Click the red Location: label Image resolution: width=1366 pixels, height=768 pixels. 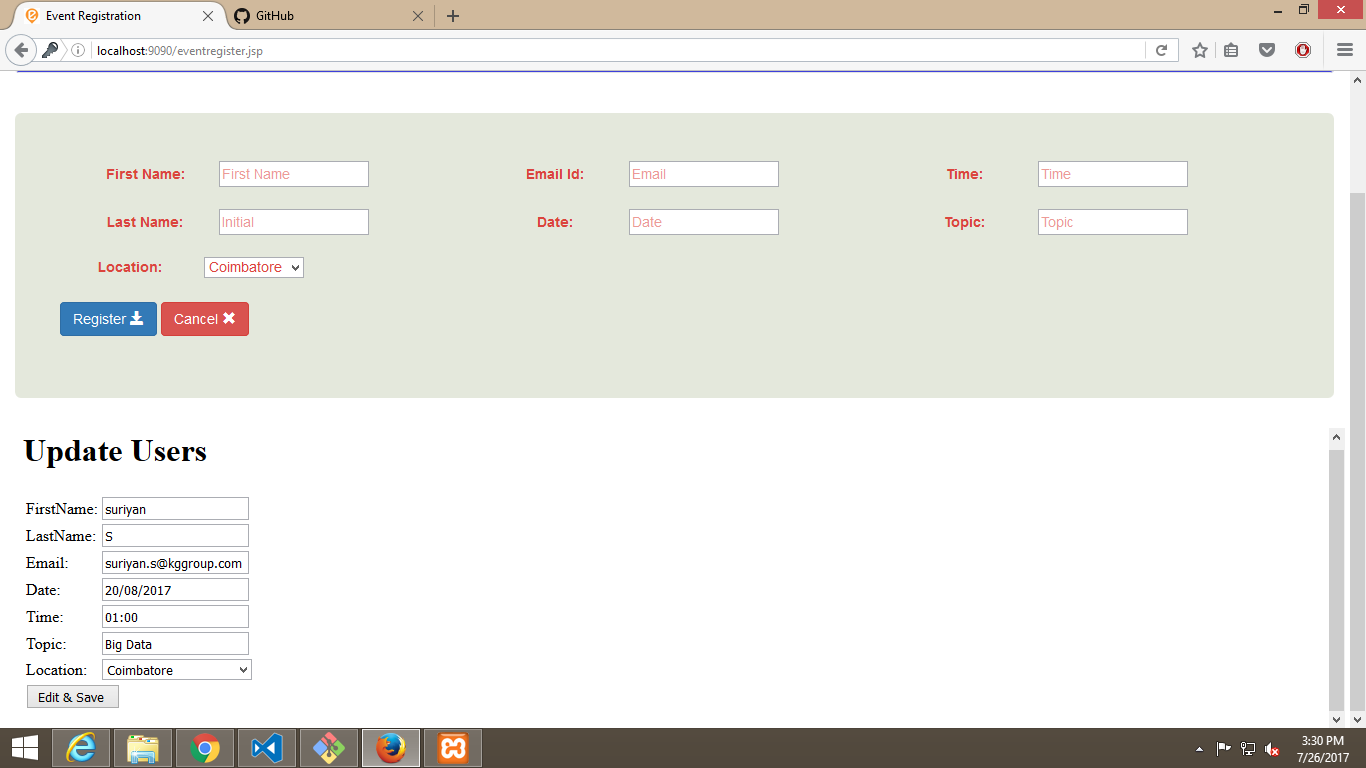(x=130, y=267)
